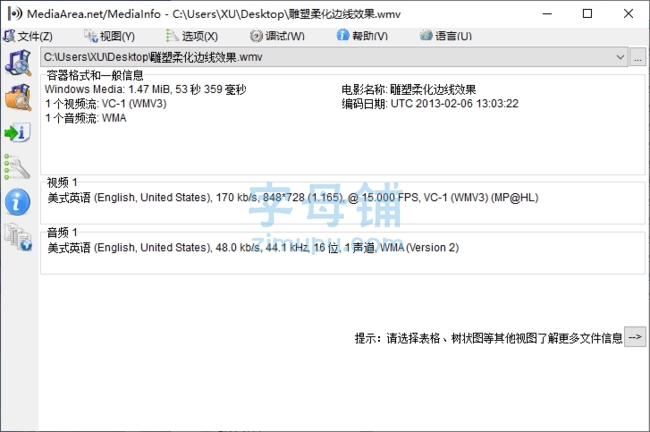
Task: Open the 语言(U) menu
Action: click(446, 36)
